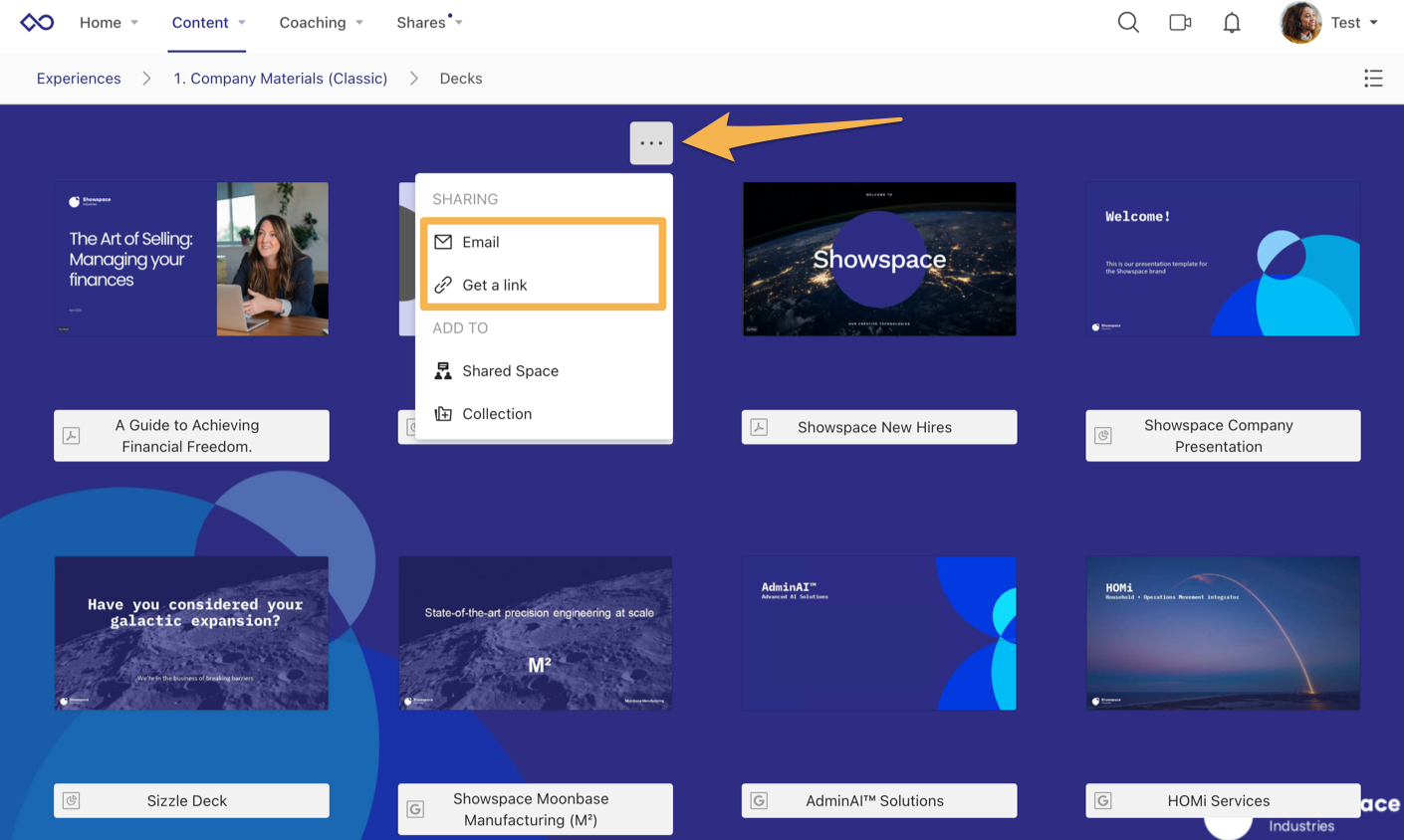This screenshot has height=840, width=1404.
Task: Open the search icon
Action: pos(1127,21)
